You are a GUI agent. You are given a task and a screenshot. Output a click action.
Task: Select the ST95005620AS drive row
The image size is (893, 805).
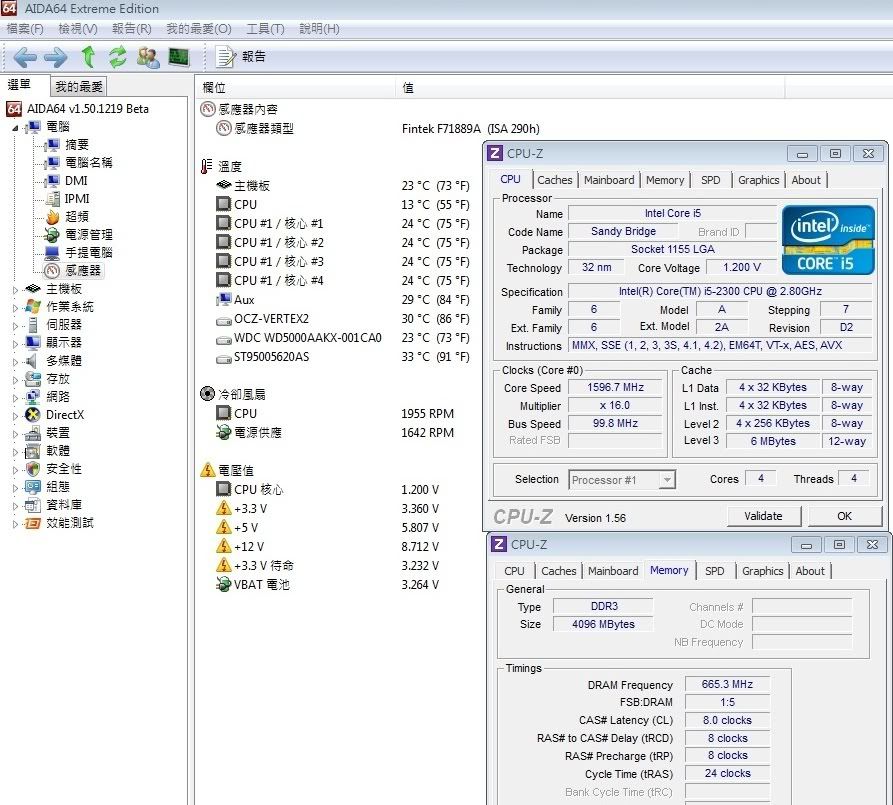(343, 357)
